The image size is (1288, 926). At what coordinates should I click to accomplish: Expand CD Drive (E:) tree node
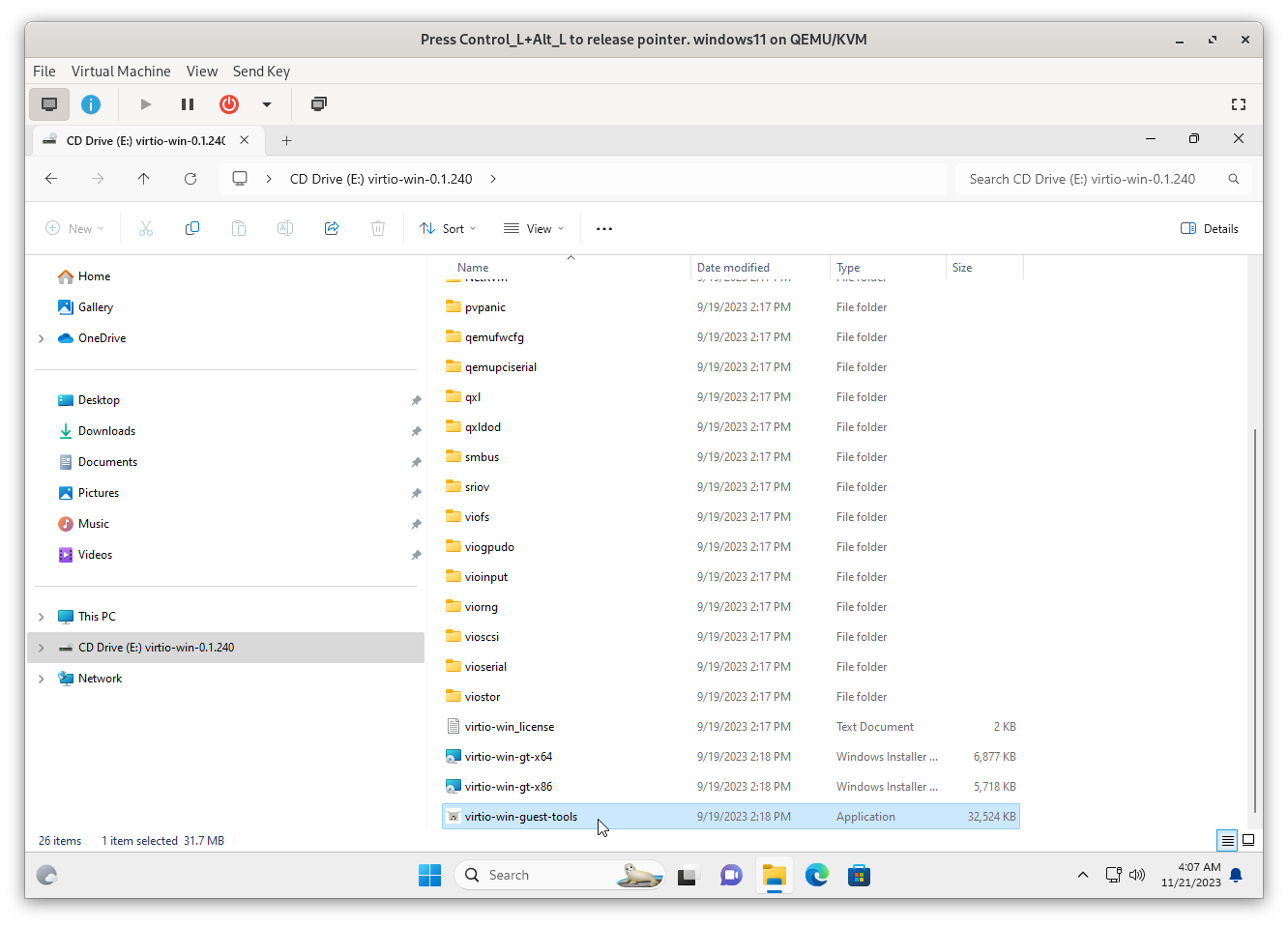coord(41,648)
